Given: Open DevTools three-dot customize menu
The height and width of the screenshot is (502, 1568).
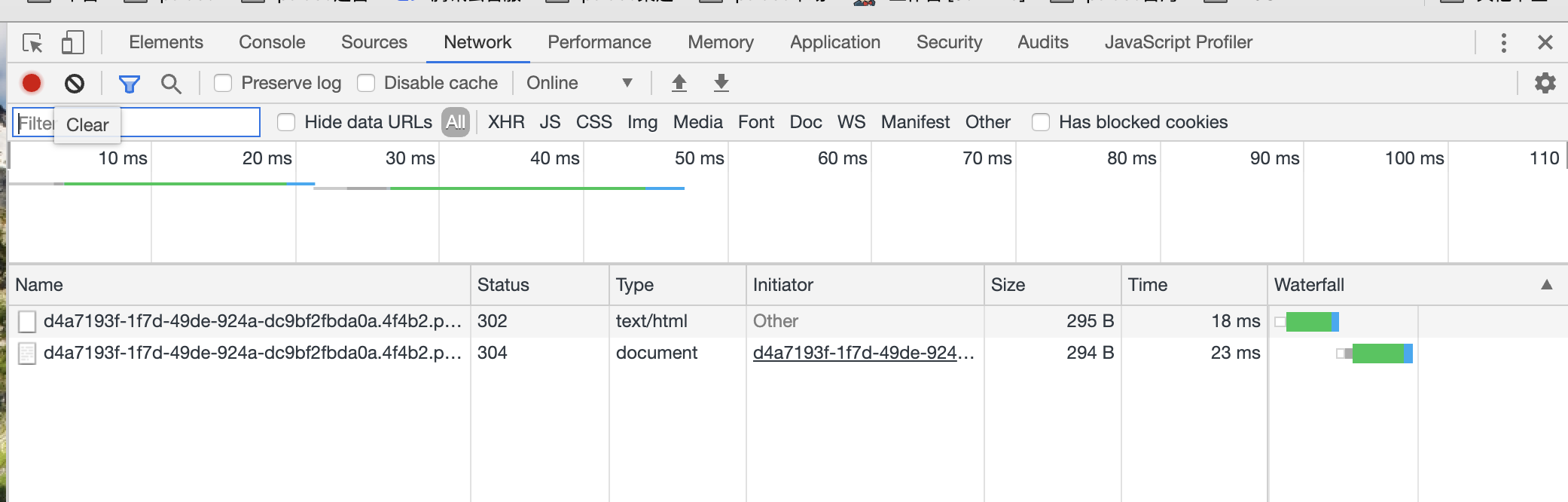Looking at the screenshot, I should (1503, 43).
